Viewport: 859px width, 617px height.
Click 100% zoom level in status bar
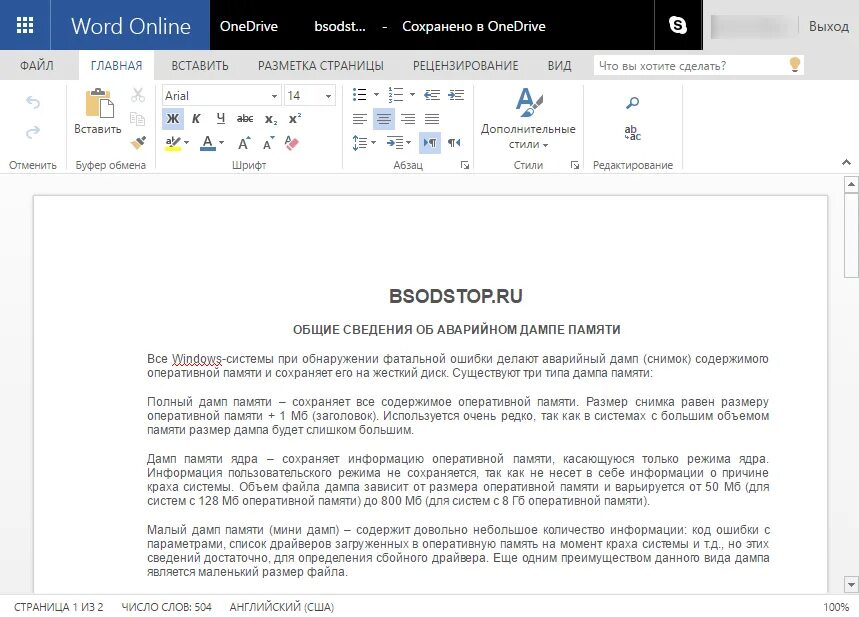[836, 607]
